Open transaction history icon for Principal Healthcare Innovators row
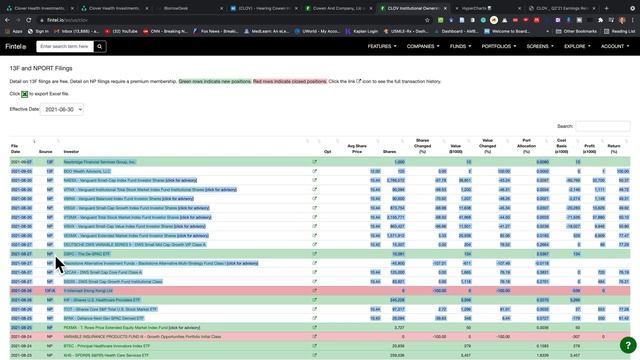This screenshot has width=640, height=360. click(x=314, y=346)
